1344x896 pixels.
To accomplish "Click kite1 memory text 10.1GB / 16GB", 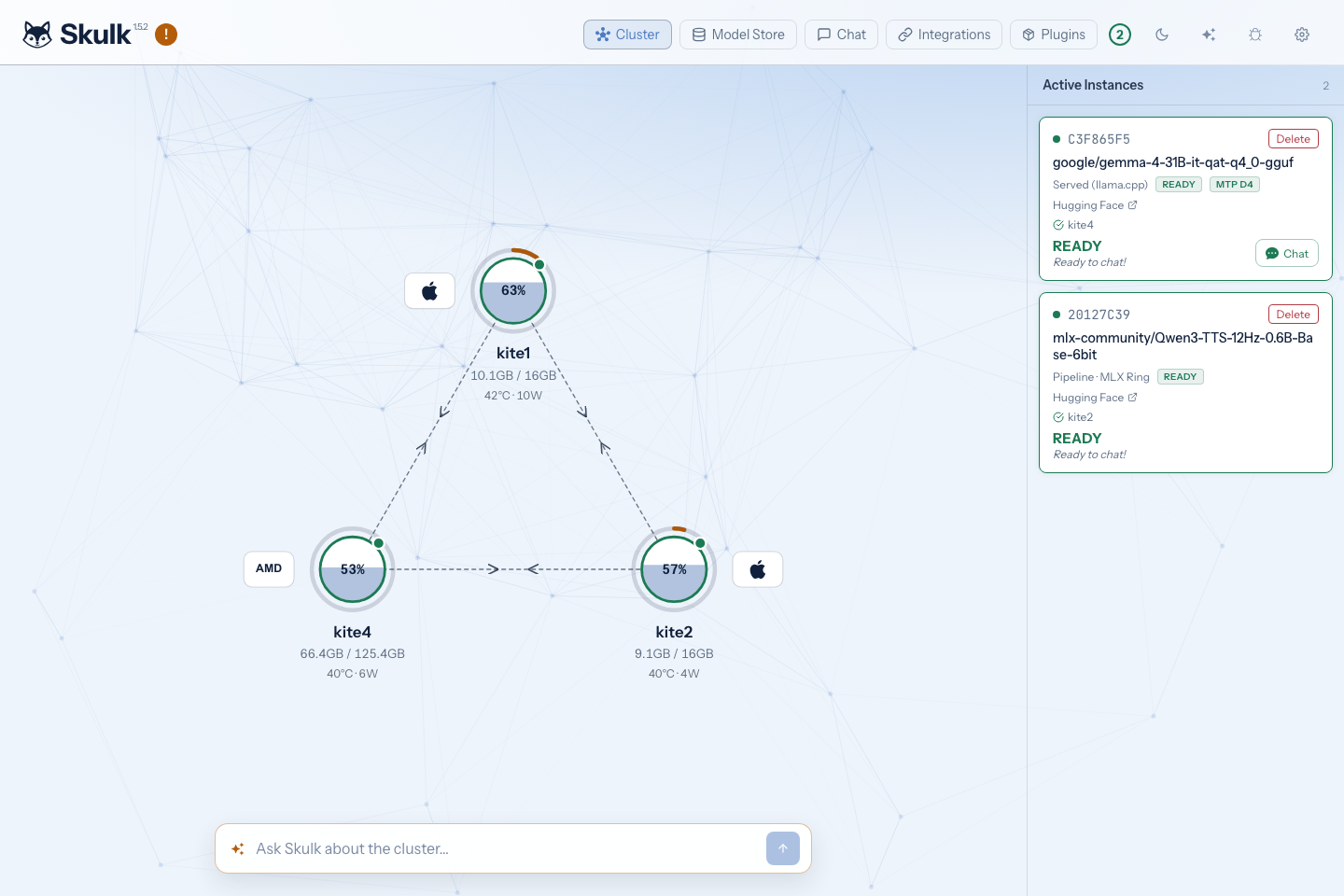I will [513, 375].
